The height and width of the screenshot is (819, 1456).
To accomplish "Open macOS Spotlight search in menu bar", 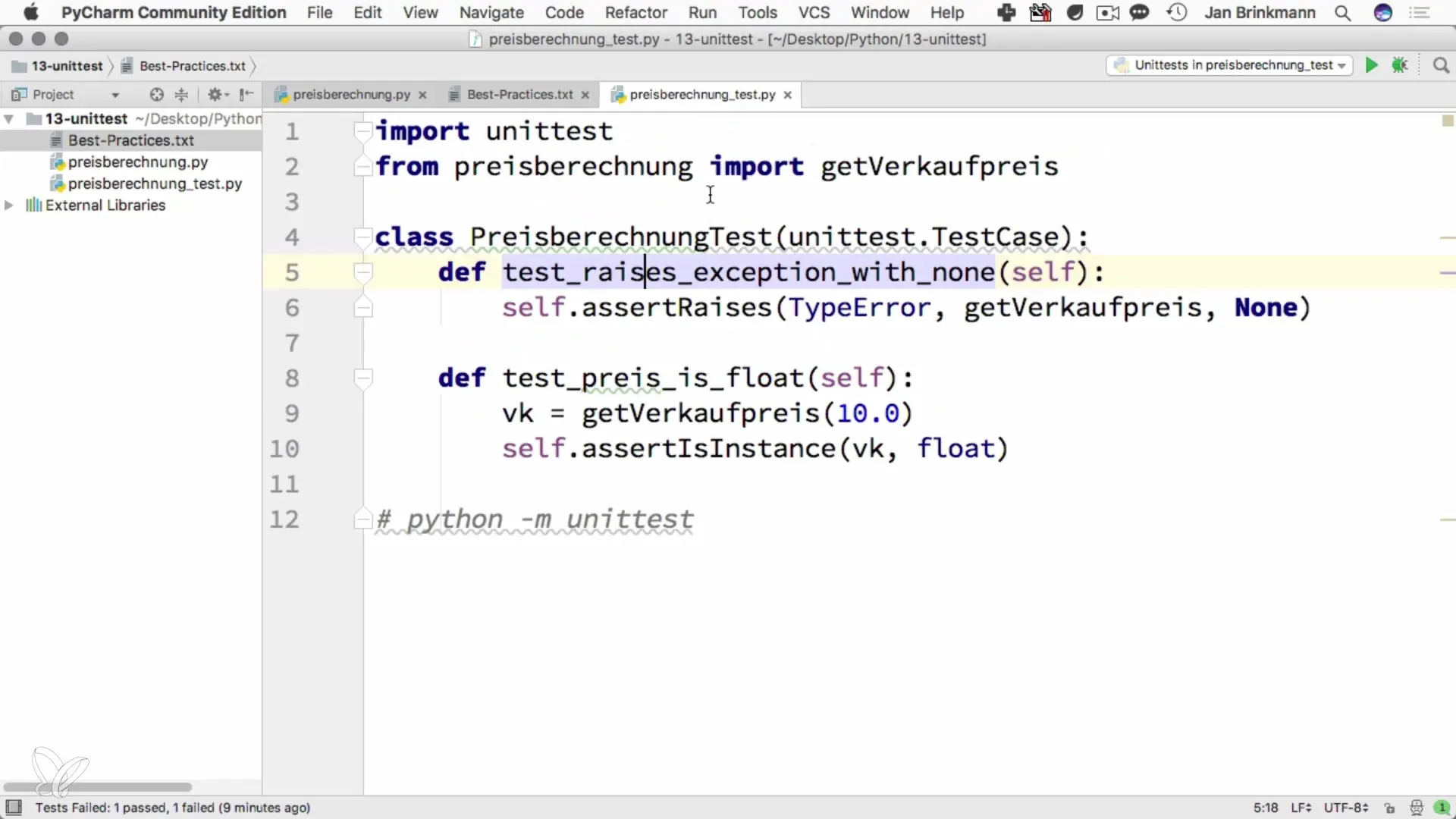I will [x=1342, y=13].
